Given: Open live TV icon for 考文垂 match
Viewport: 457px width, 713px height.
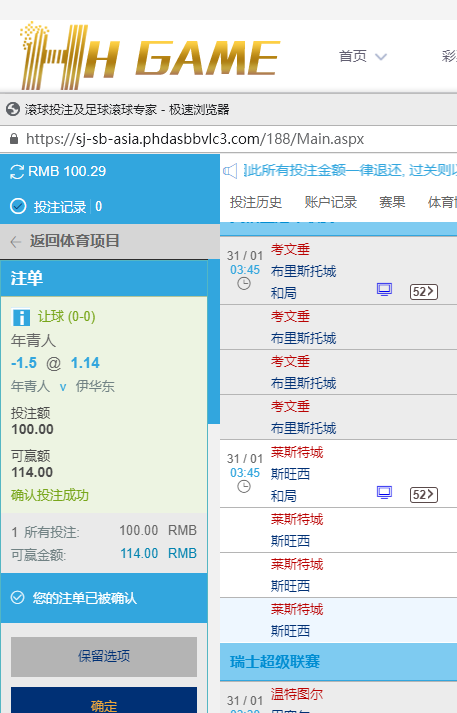Looking at the screenshot, I should [384, 290].
